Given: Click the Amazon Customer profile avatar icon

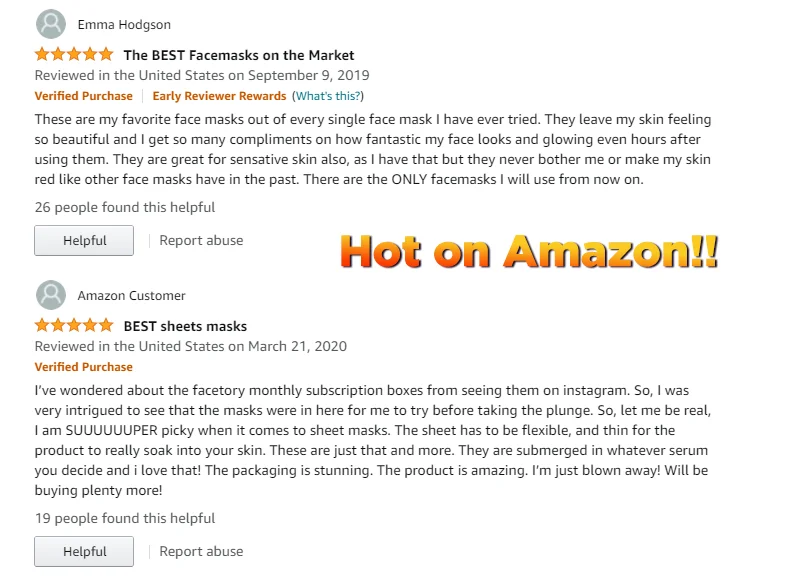Looking at the screenshot, I should (x=51, y=295).
